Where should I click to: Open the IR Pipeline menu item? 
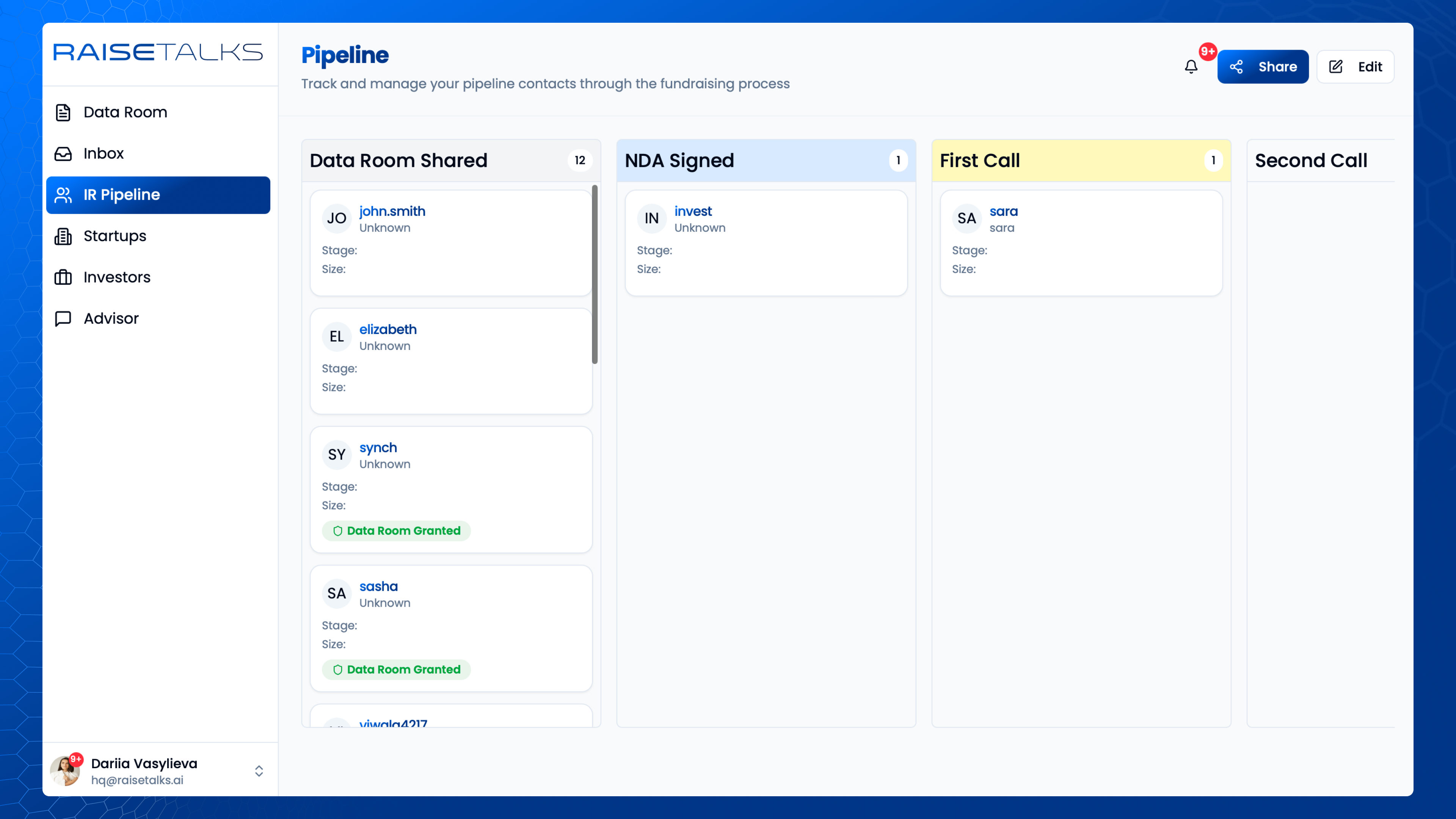(158, 195)
